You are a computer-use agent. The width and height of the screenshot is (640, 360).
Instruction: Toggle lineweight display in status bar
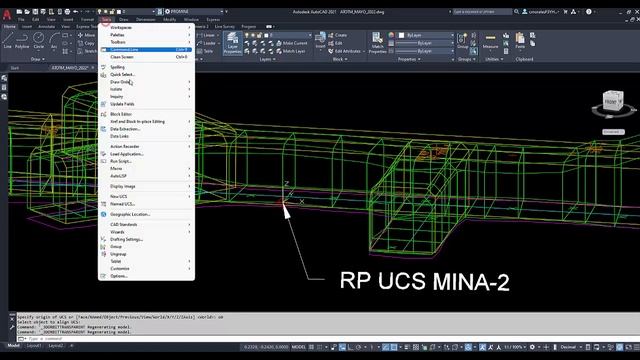coord(407,347)
